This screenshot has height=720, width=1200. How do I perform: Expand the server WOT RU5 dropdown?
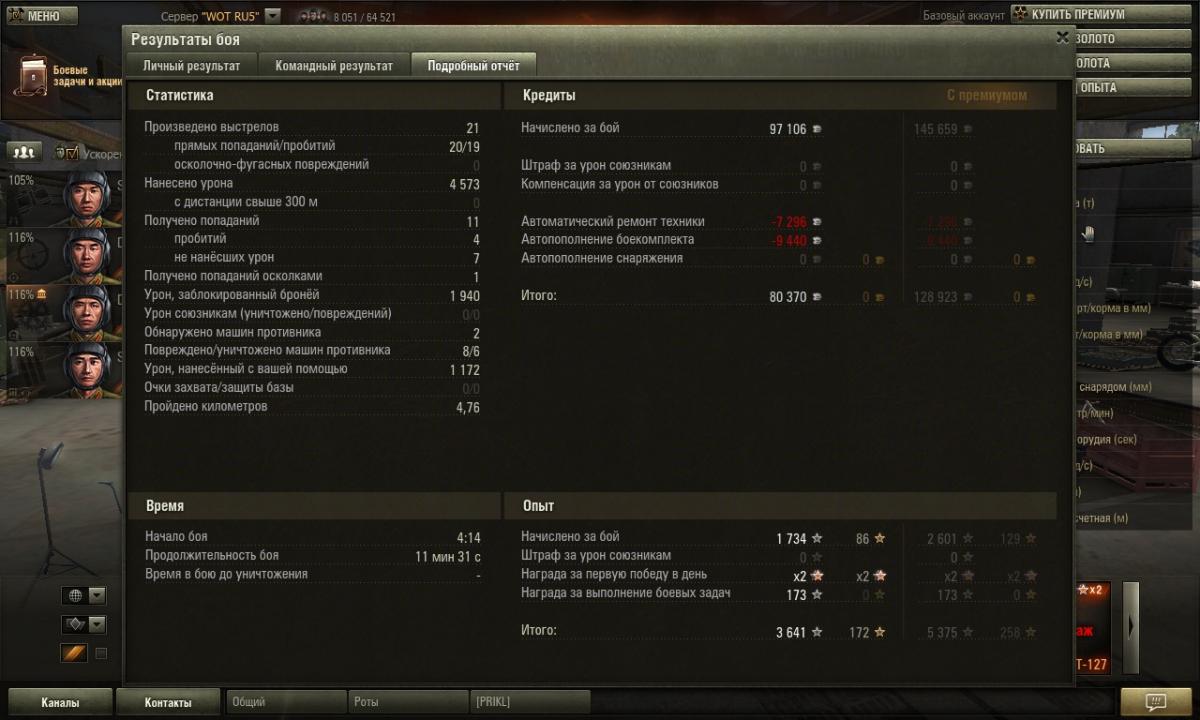coord(273,16)
